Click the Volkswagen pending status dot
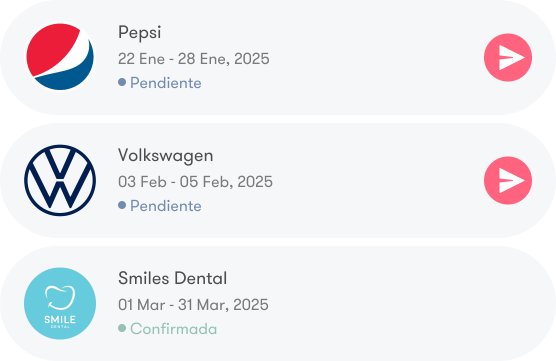Screen dimensions: 556x361 pyautogui.click(x=122, y=205)
